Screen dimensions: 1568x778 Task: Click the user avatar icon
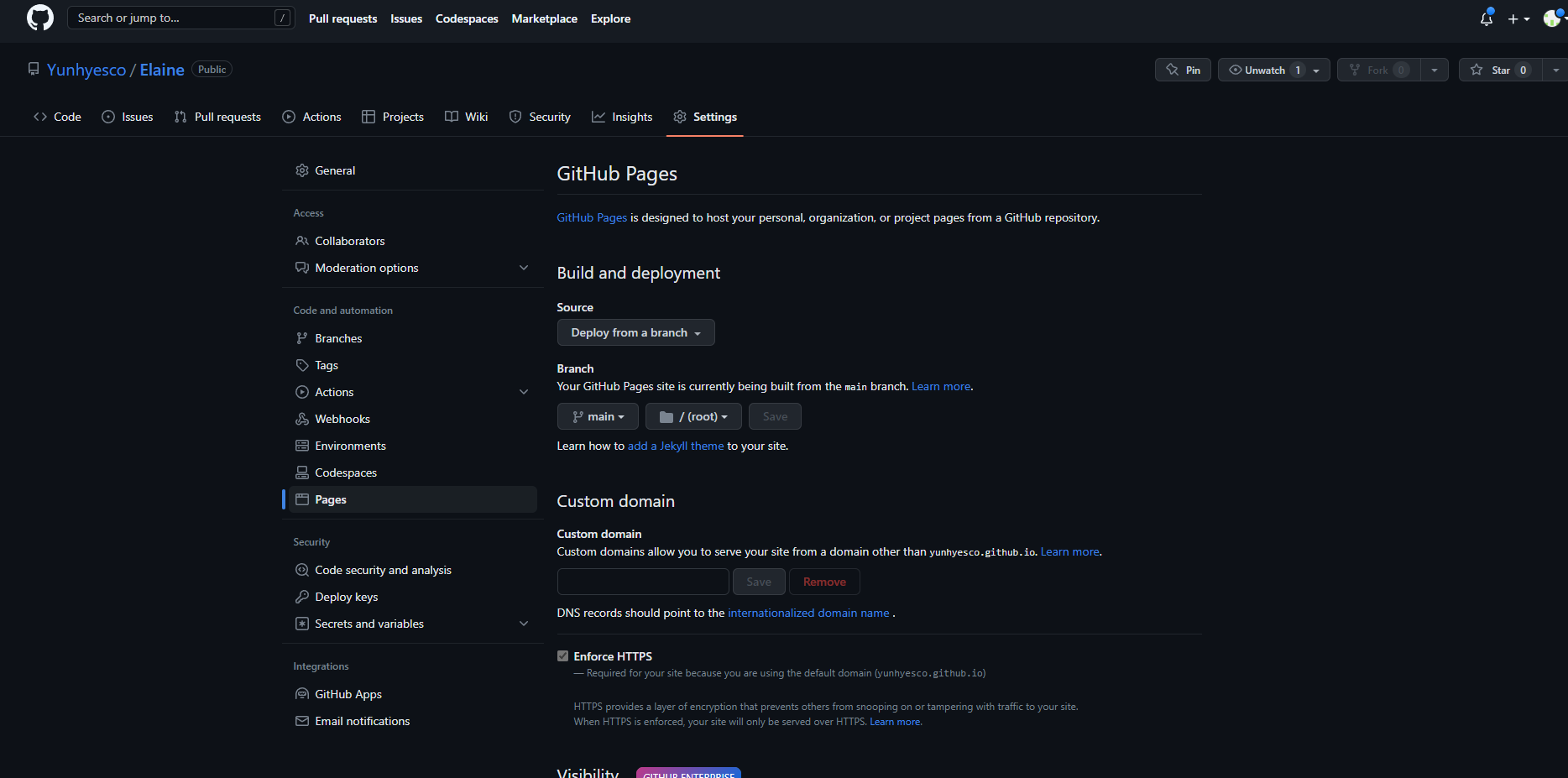tap(1552, 18)
